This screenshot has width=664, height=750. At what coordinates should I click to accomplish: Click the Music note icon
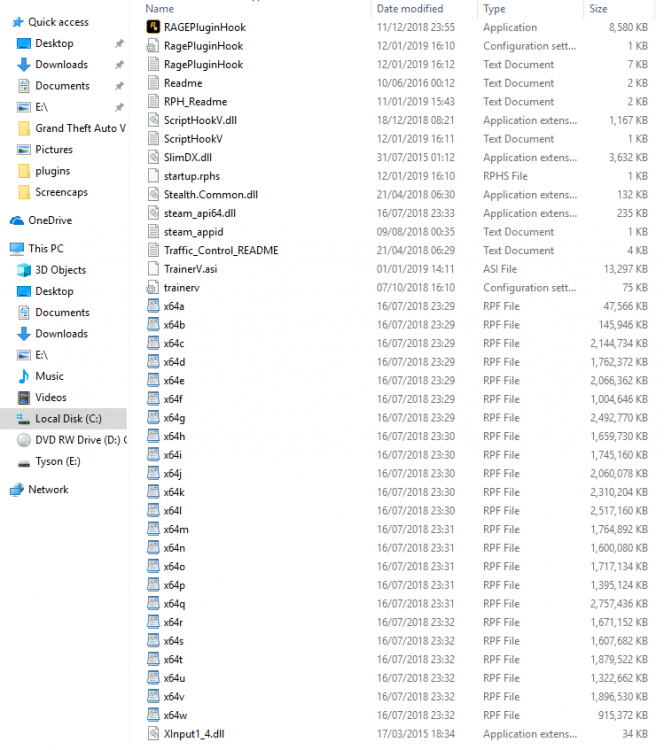24,376
